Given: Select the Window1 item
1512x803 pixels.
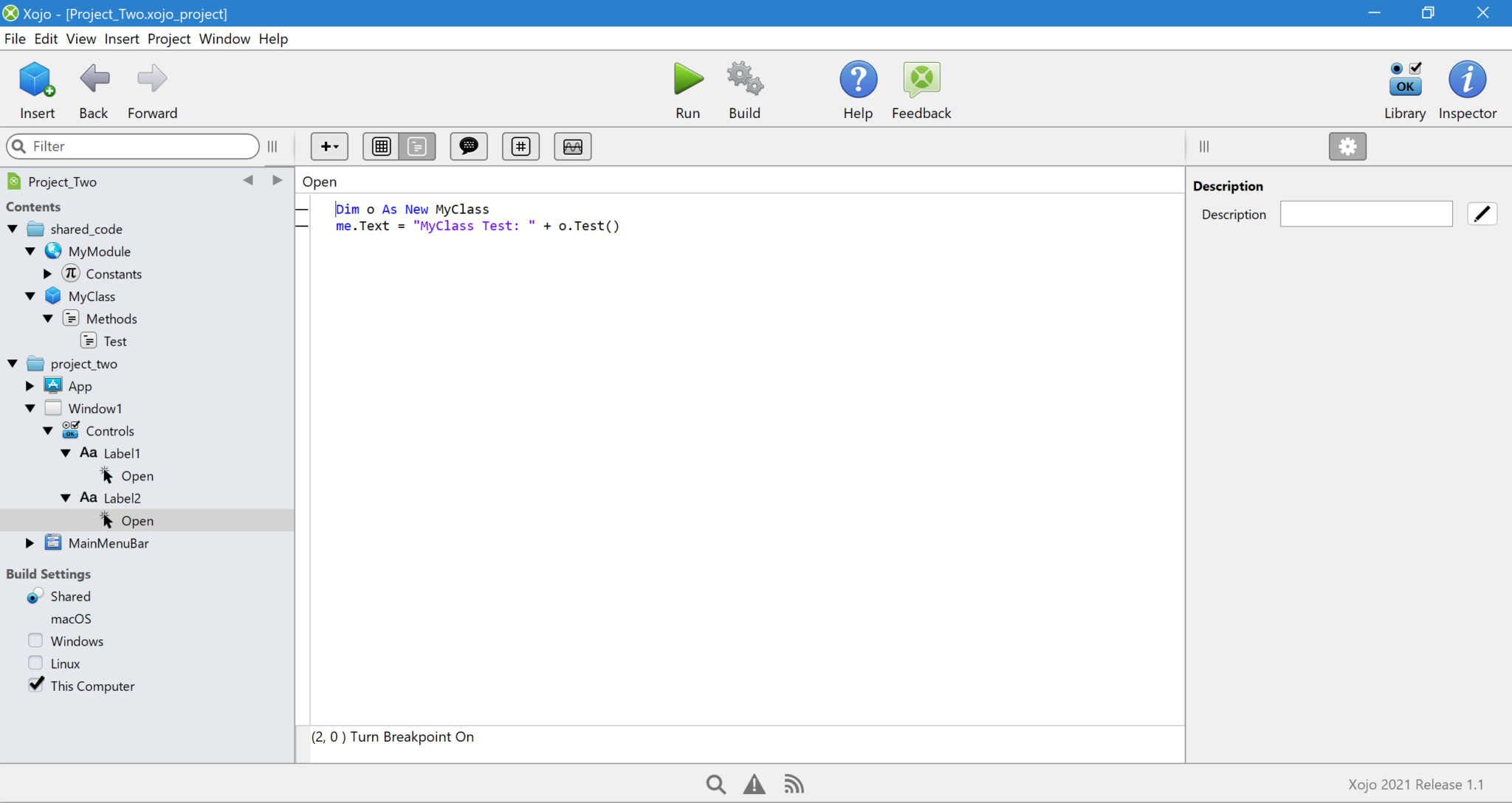Looking at the screenshot, I should click(94, 408).
